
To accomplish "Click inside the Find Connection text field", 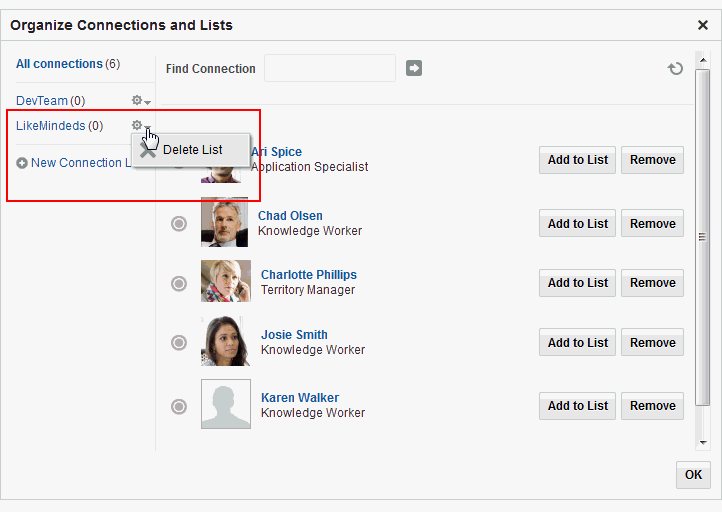I will [x=330, y=68].
